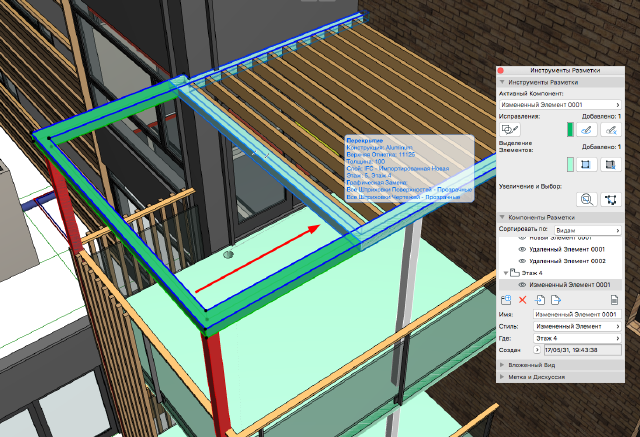Click the remove element highlight icon

coord(611,164)
